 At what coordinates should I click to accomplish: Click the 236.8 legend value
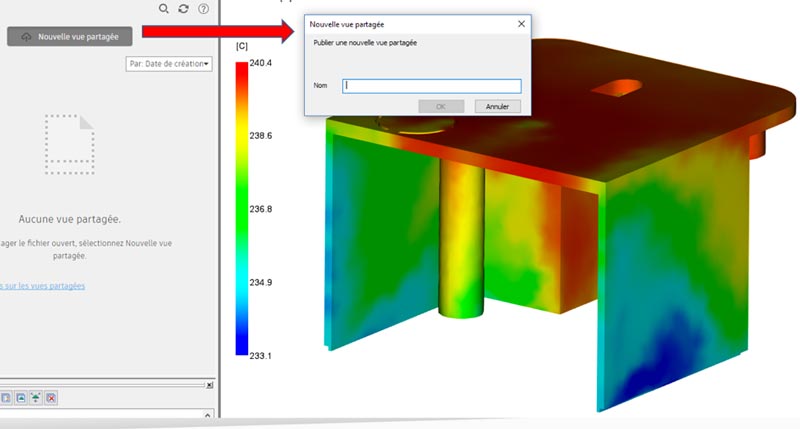[261, 209]
